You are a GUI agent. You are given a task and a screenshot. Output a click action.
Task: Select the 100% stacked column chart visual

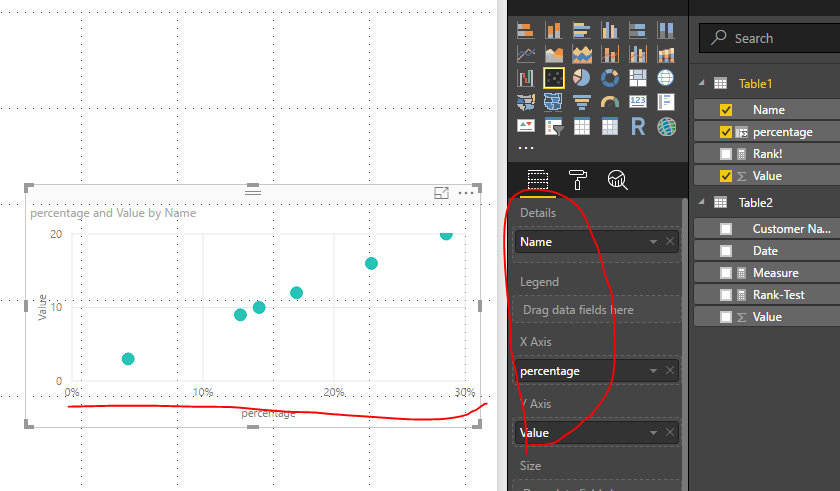(x=665, y=31)
